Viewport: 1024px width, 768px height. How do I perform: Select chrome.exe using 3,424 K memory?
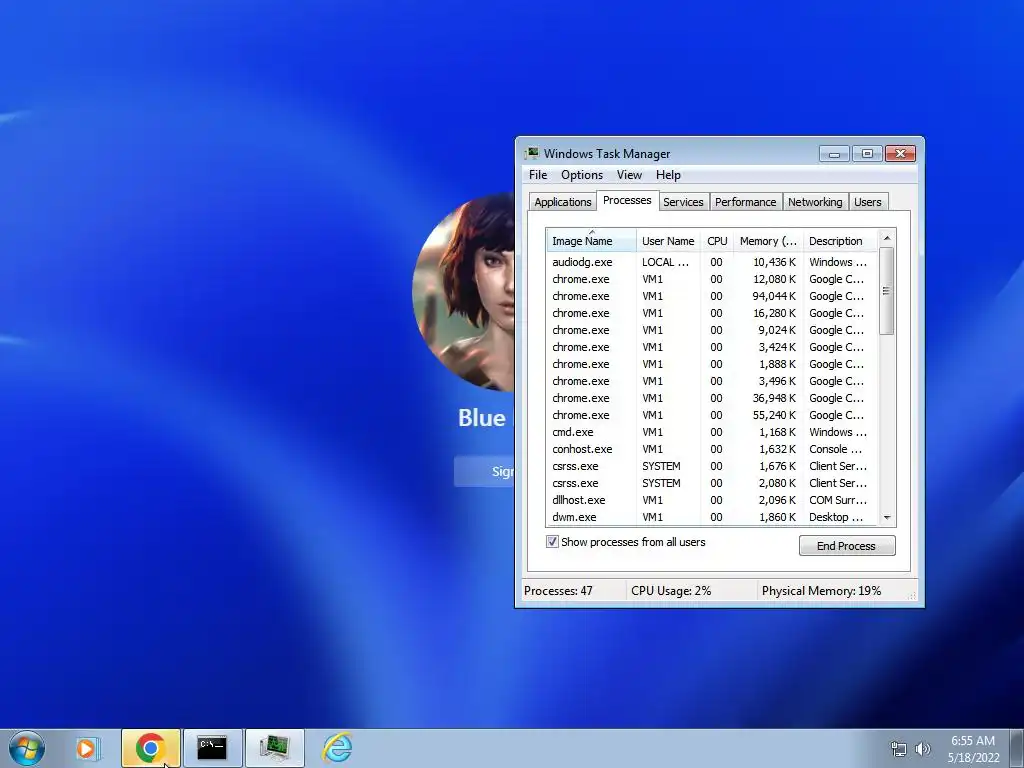[x=712, y=347]
